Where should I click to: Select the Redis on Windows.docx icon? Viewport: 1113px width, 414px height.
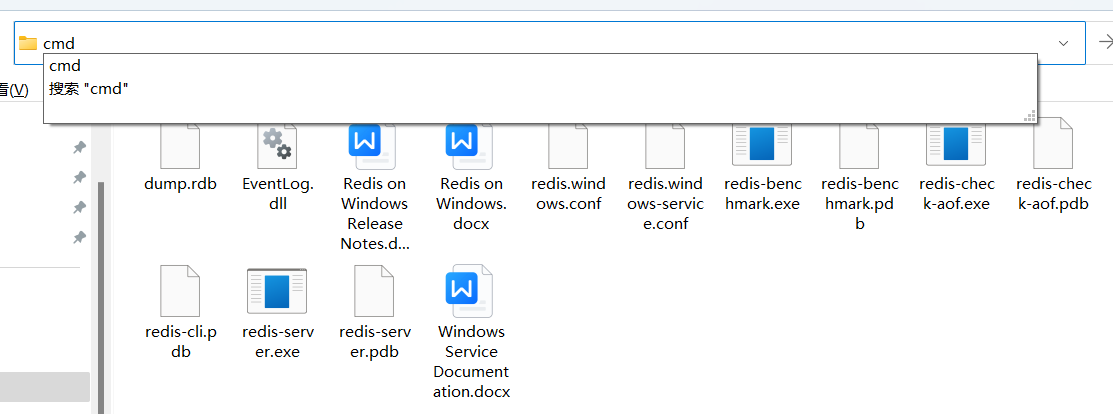click(x=470, y=146)
